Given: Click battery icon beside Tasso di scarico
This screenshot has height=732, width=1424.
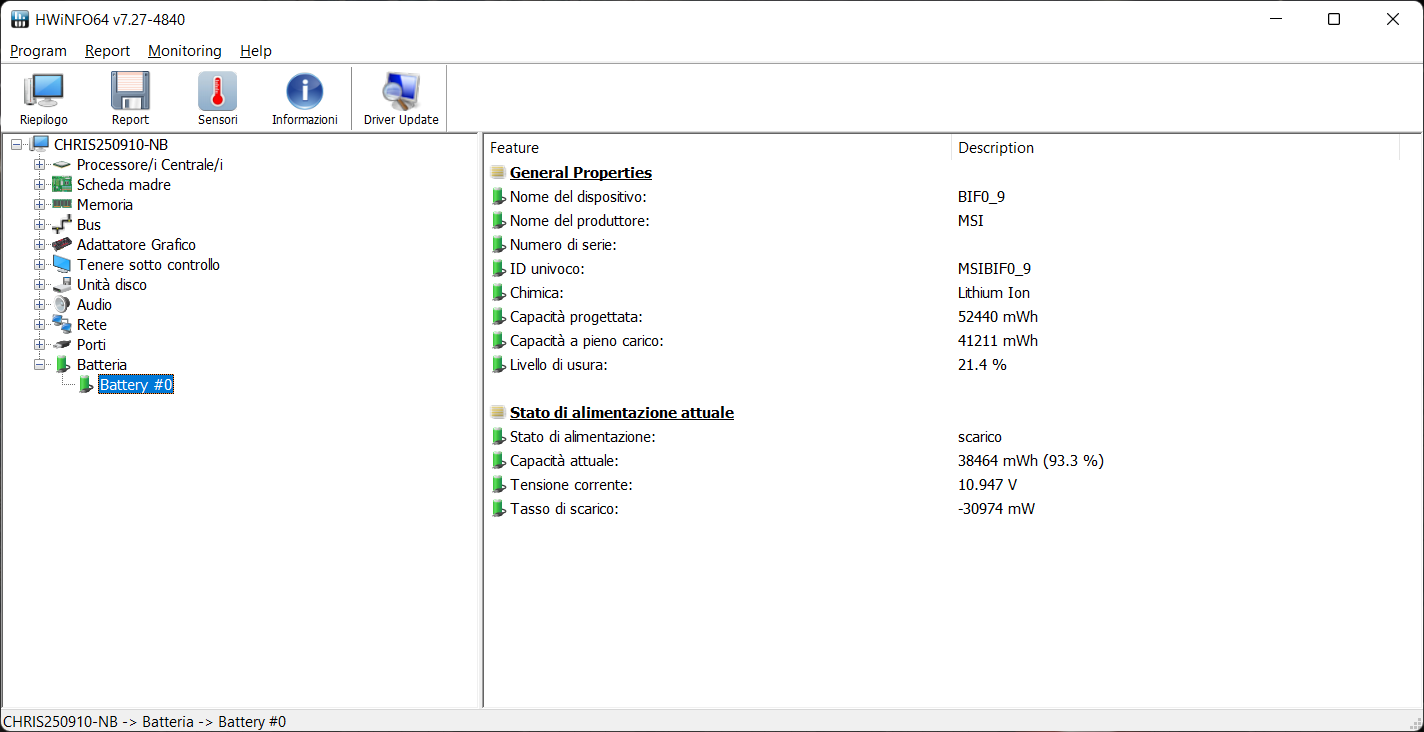Looking at the screenshot, I should (498, 509).
